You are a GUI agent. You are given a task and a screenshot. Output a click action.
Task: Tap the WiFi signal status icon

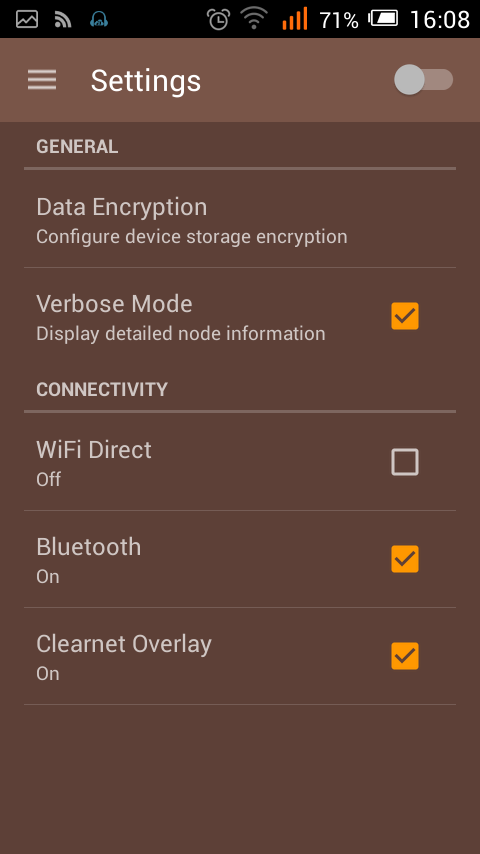pyautogui.click(x=253, y=19)
